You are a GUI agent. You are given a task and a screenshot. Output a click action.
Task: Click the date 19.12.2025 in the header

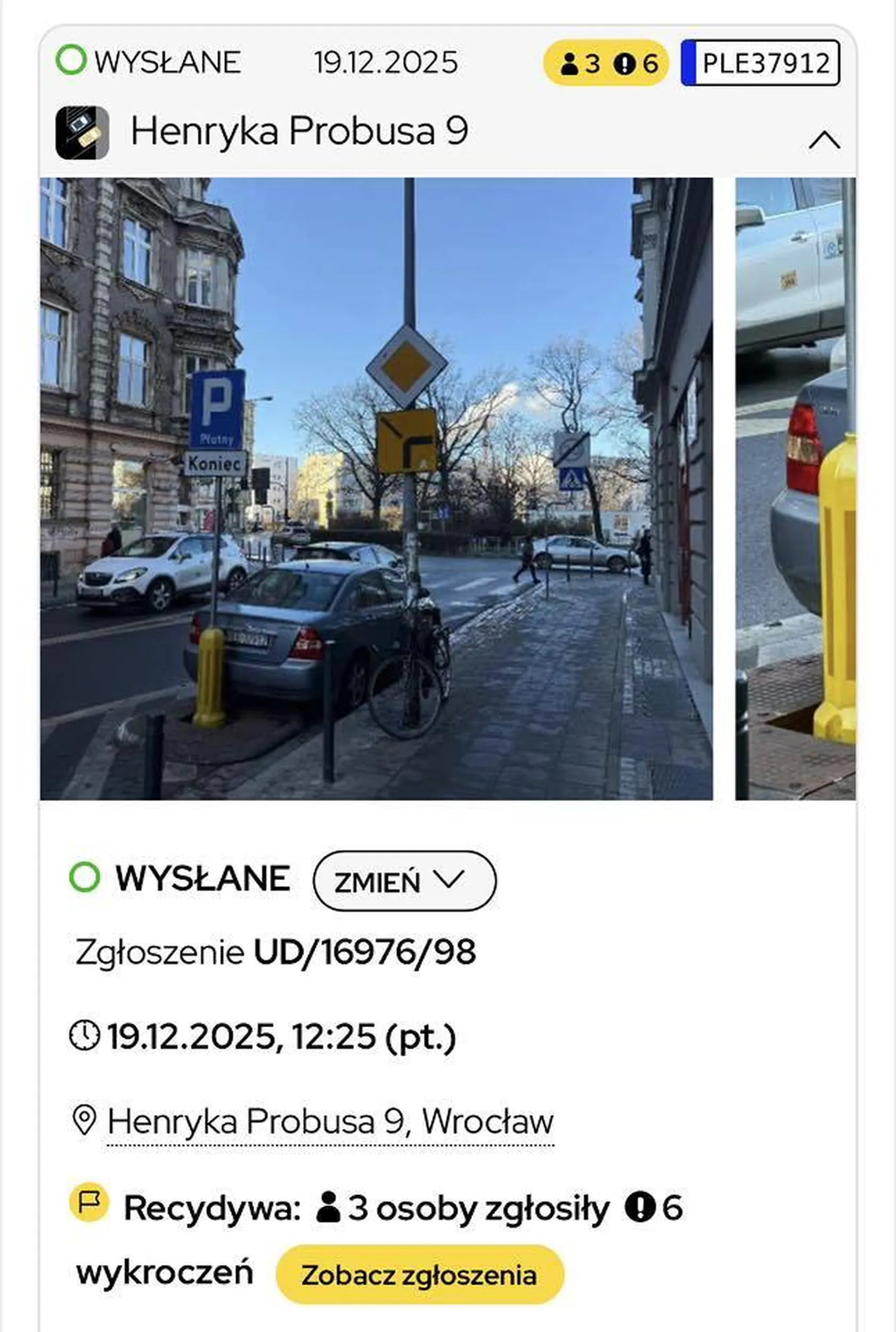(x=386, y=62)
